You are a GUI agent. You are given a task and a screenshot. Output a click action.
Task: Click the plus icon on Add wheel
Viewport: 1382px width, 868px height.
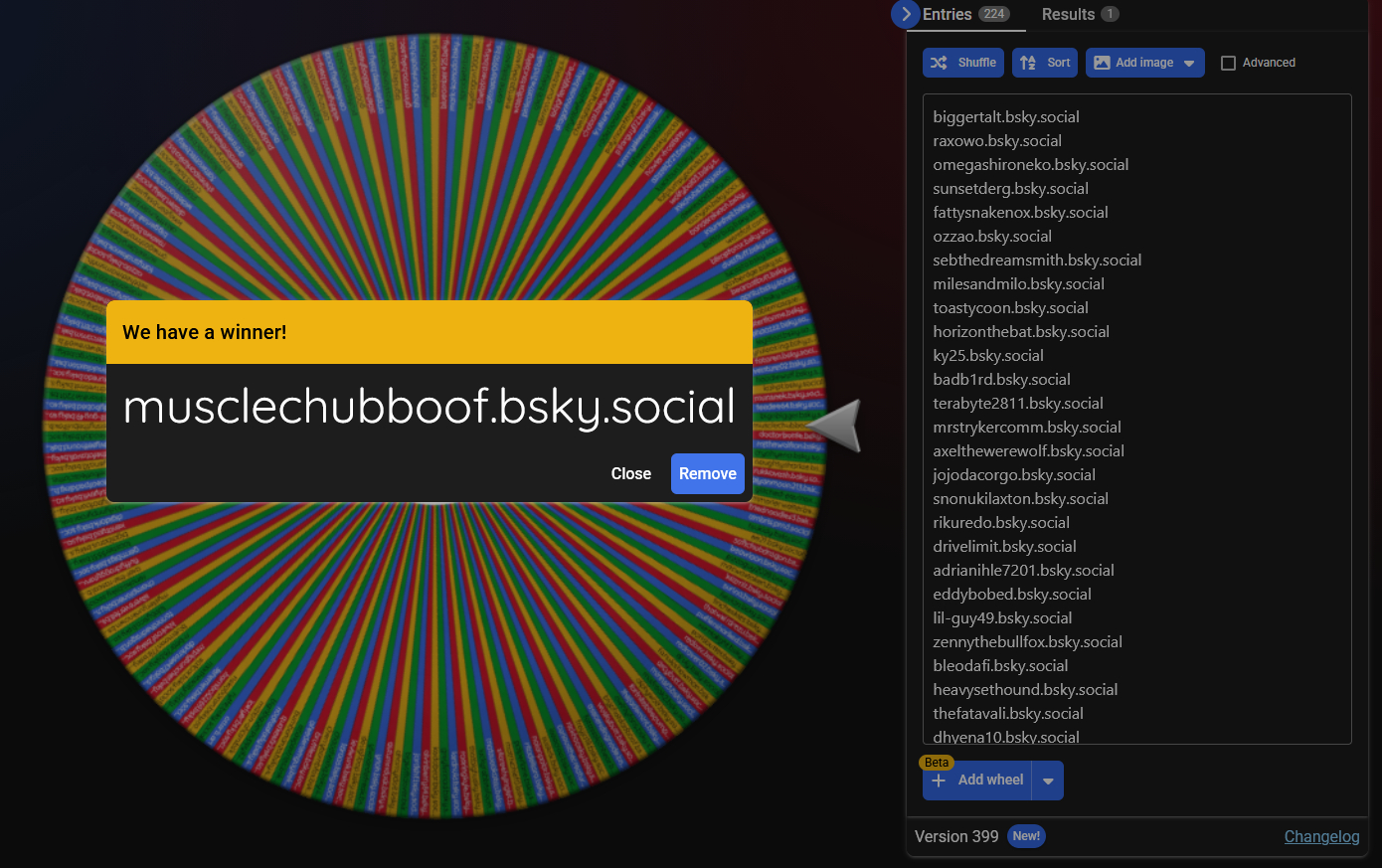coord(939,781)
